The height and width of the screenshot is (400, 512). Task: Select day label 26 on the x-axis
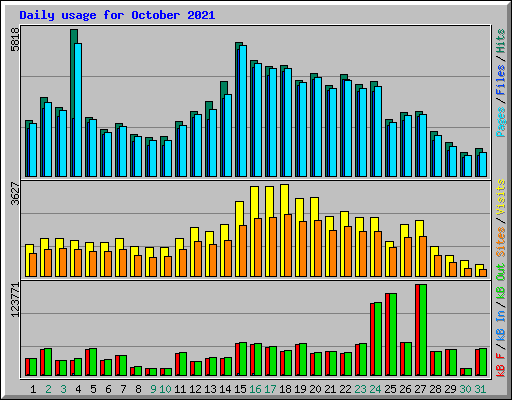[x=405, y=389]
